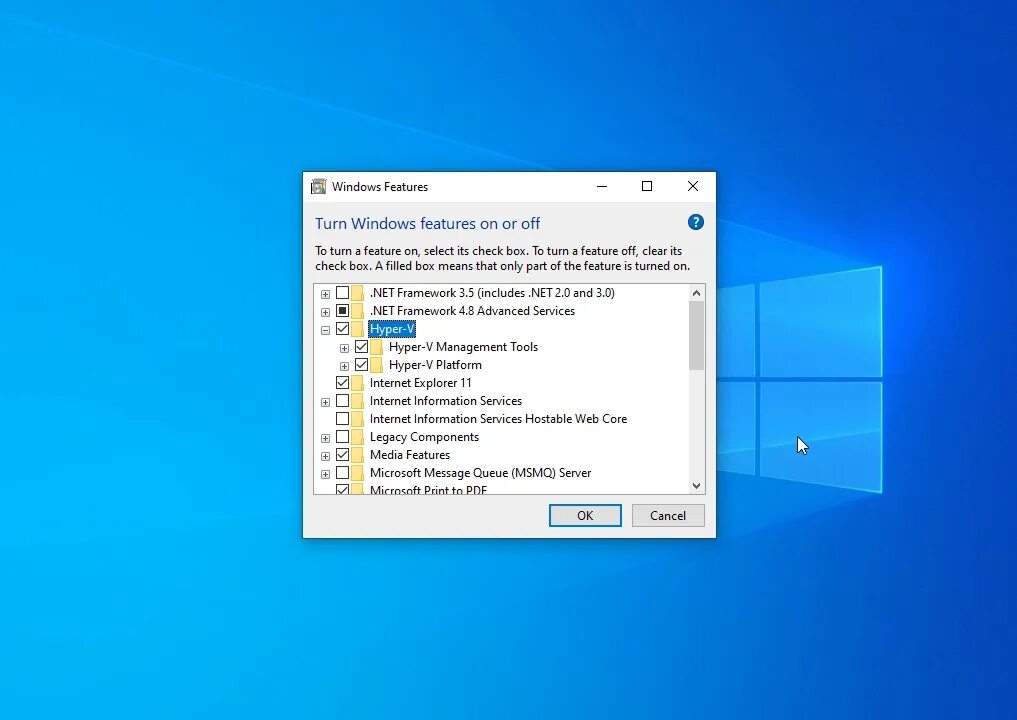Image resolution: width=1017 pixels, height=720 pixels.
Task: Select the Legacy Components label
Action: coord(424,437)
